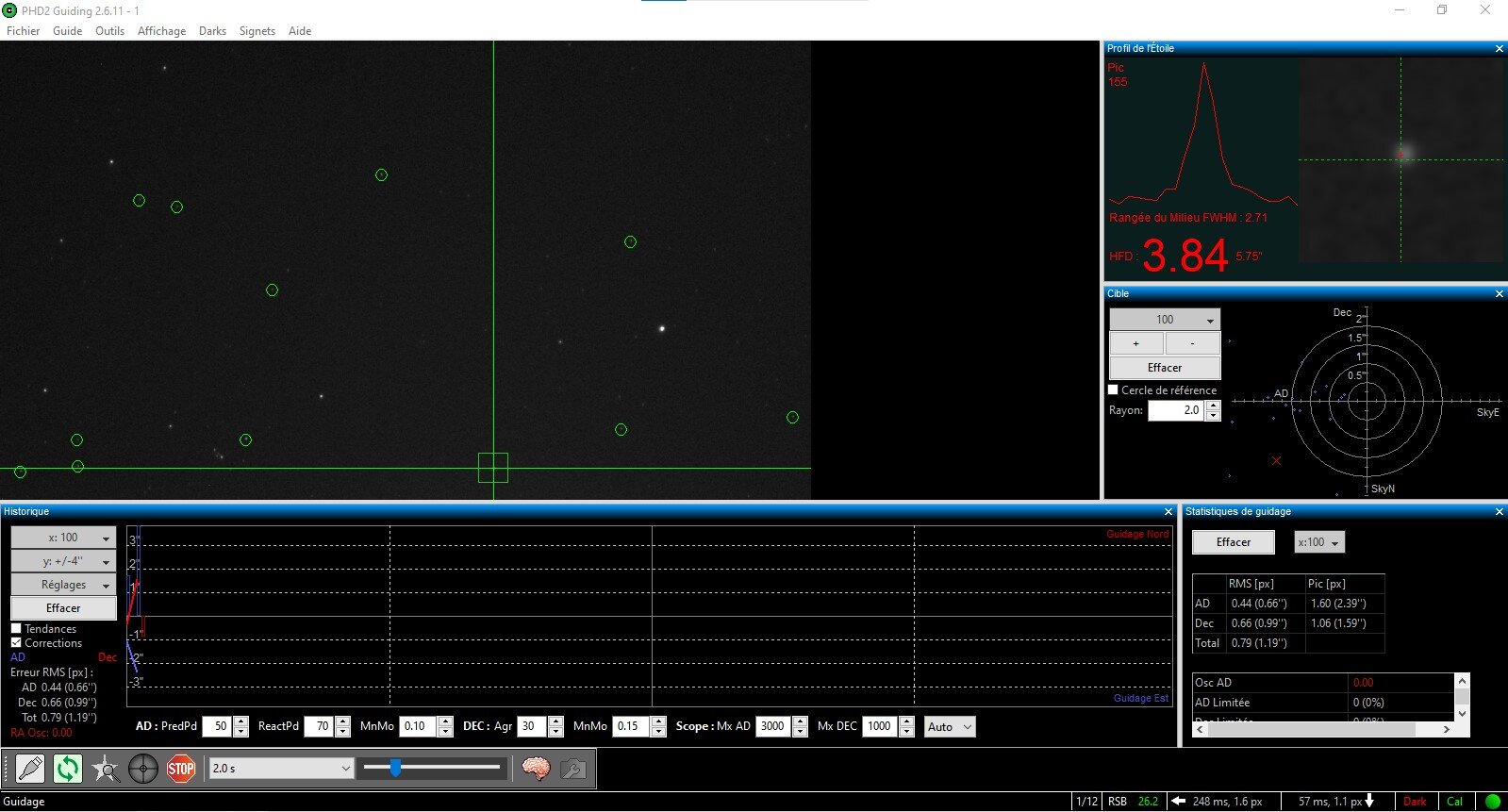Image resolution: width=1508 pixels, height=812 pixels.
Task: Begin guiding with the crosshair target icon
Action: (x=143, y=769)
